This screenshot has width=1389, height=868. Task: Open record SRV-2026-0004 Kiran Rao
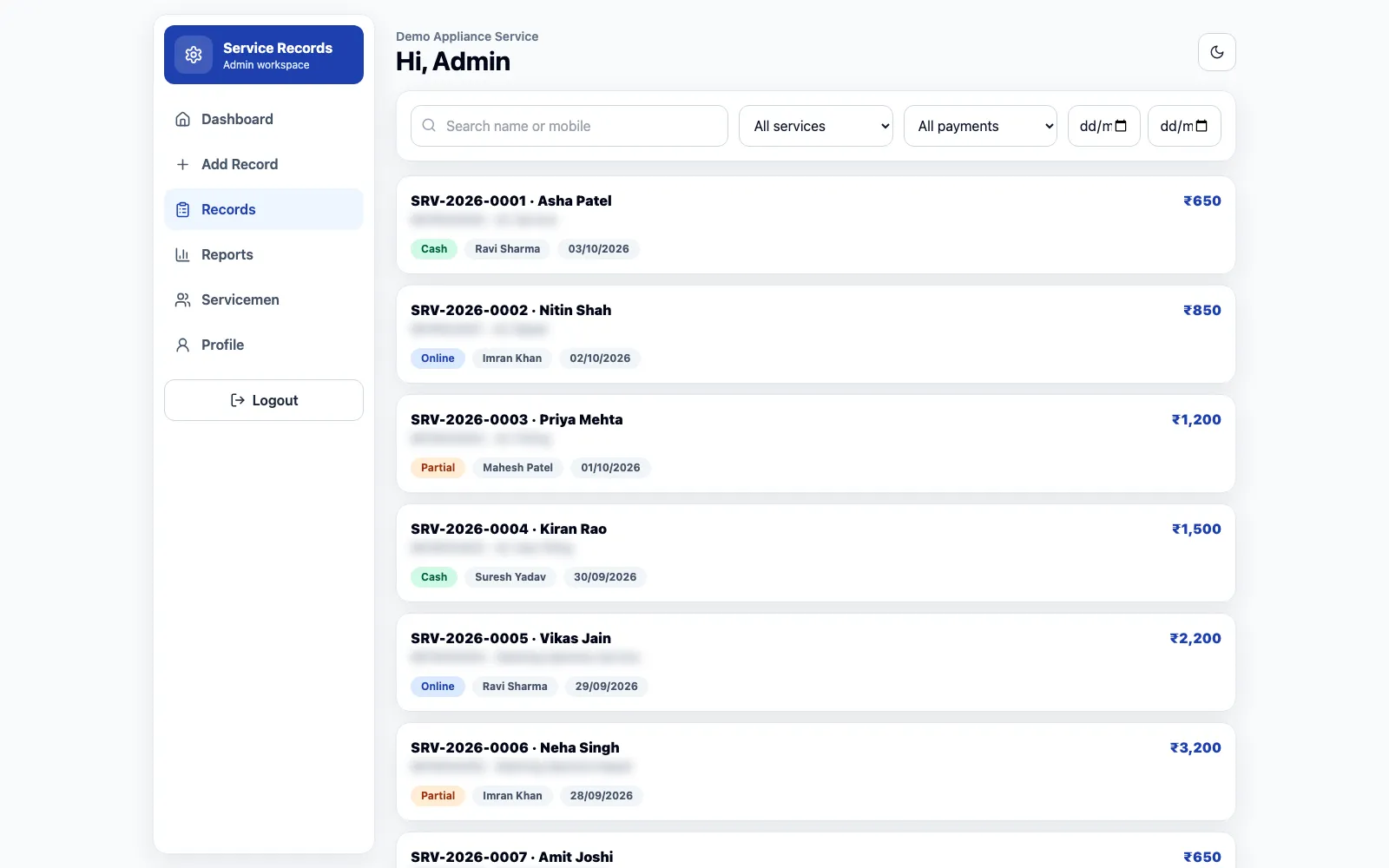pyautogui.click(x=816, y=553)
